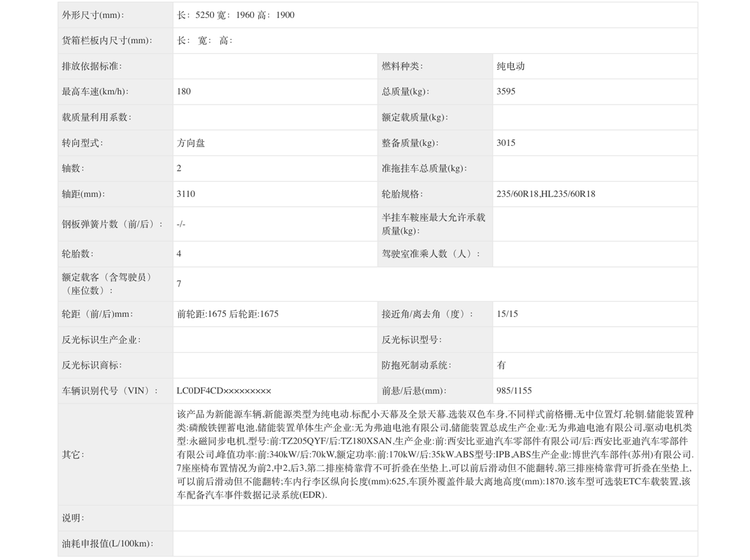
Task: Select the curb weight value 3015
Action: (506, 143)
